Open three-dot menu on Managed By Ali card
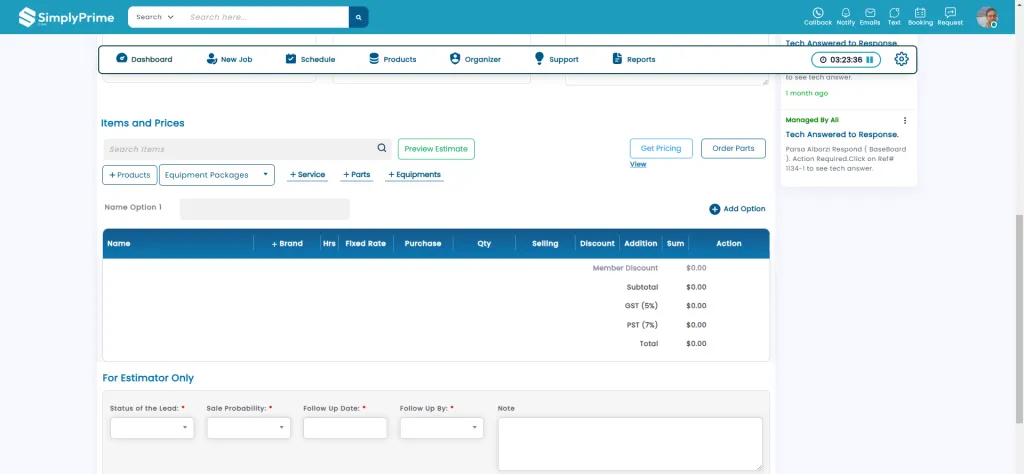Screen dimensions: 1024x474 pyautogui.click(x=905, y=120)
